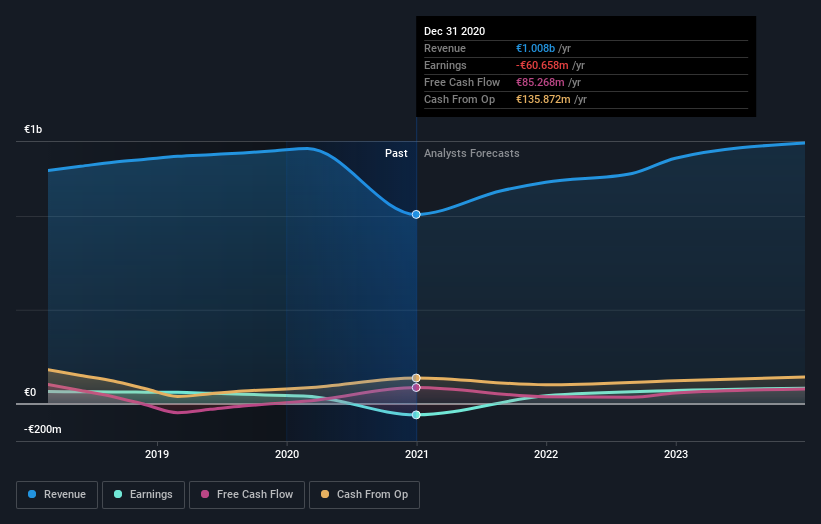Toggle the Earnings legend button

tap(143, 495)
